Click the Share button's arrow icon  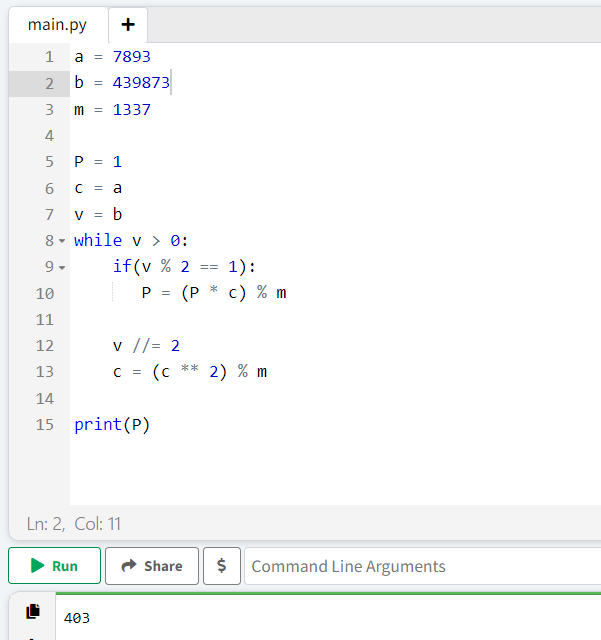(129, 565)
